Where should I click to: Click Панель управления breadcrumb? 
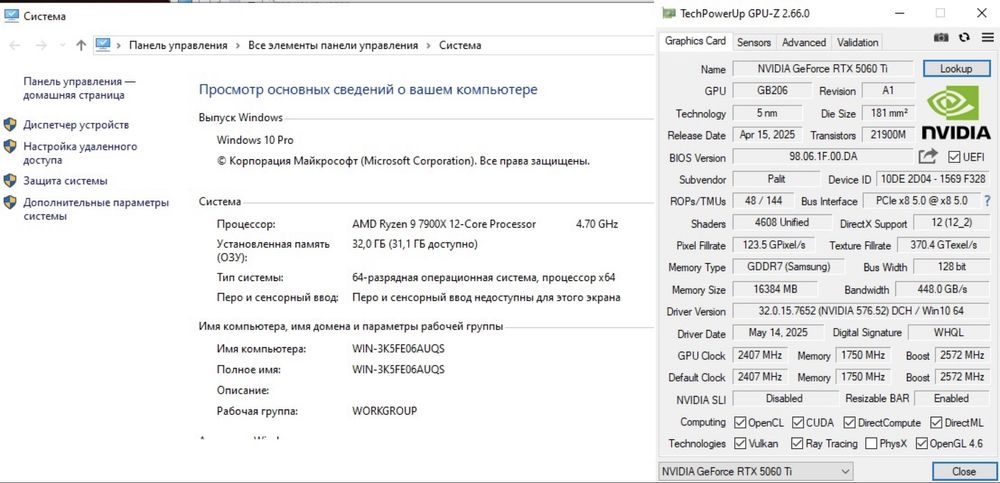(x=178, y=45)
